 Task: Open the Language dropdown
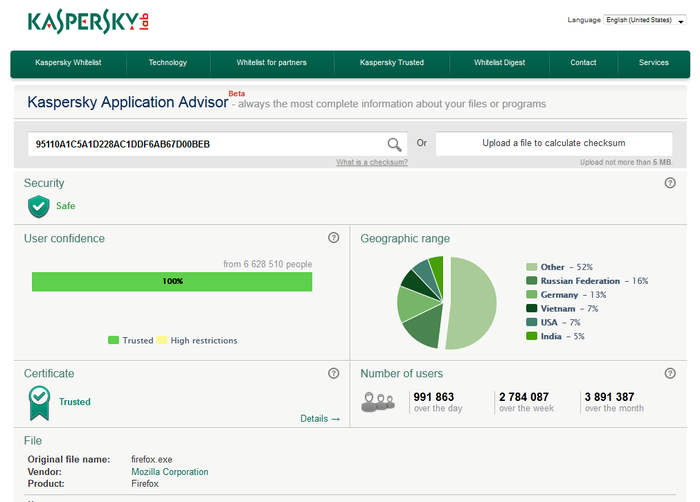pyautogui.click(x=644, y=20)
